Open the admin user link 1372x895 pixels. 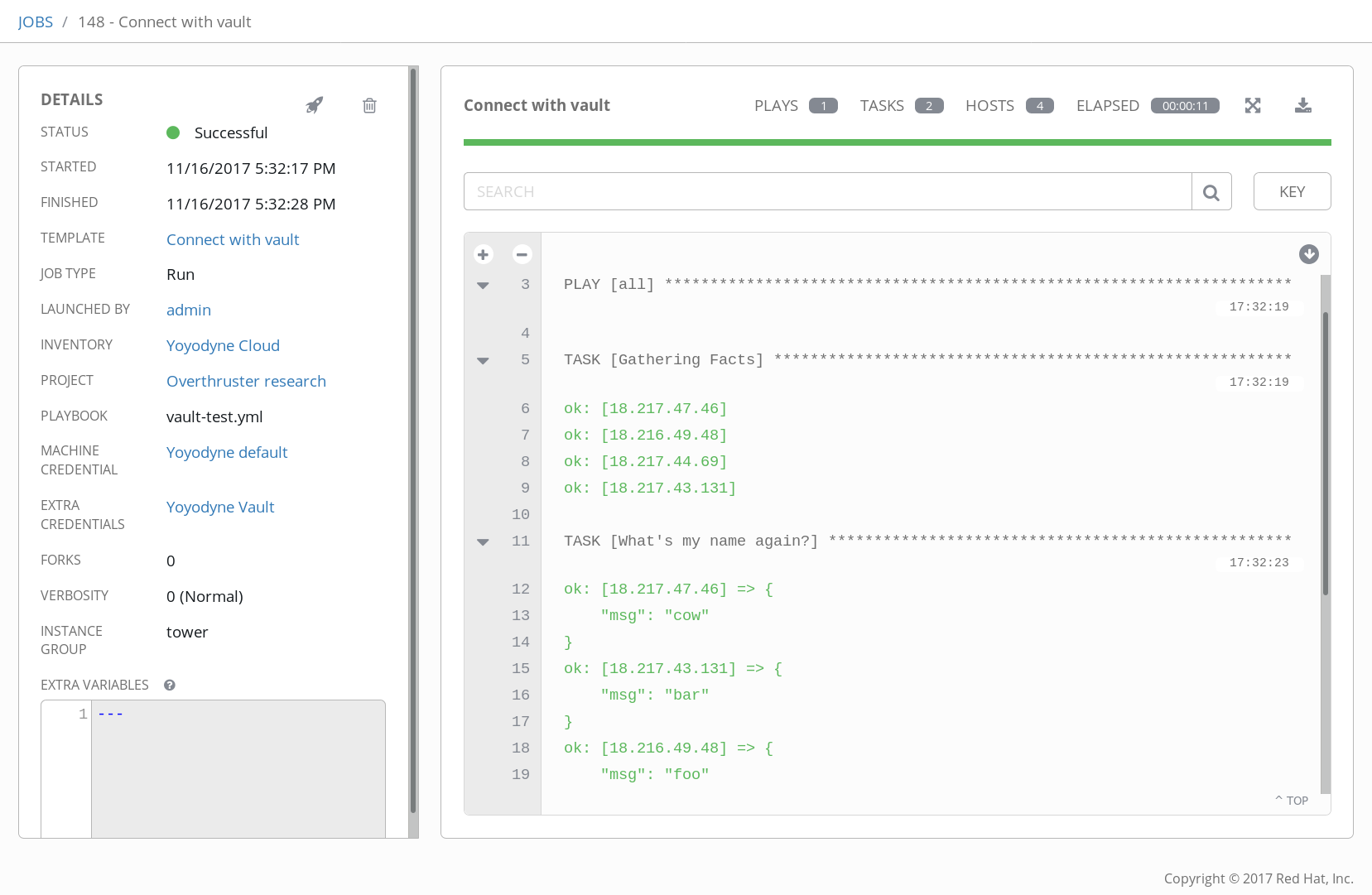coord(189,310)
